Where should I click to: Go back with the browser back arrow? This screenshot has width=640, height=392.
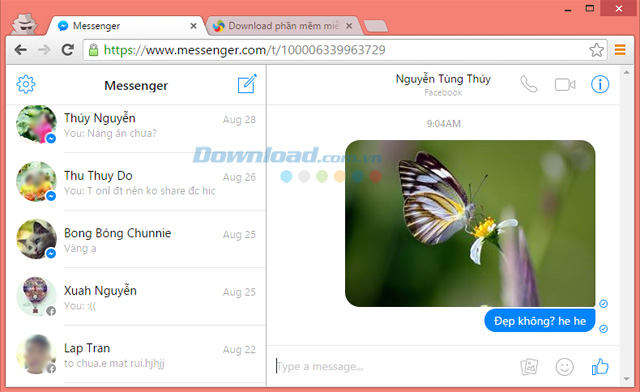(x=21, y=50)
